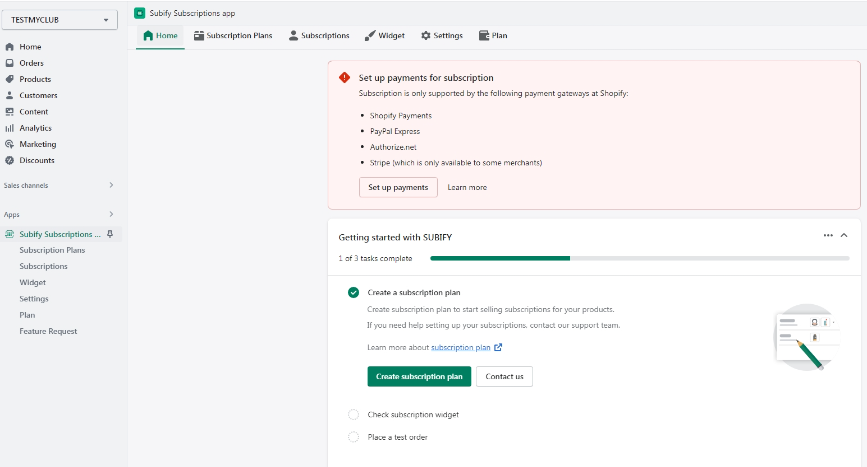The height and width of the screenshot is (467, 867).
Task: Select the Place a test order task circle
Action: point(353,437)
